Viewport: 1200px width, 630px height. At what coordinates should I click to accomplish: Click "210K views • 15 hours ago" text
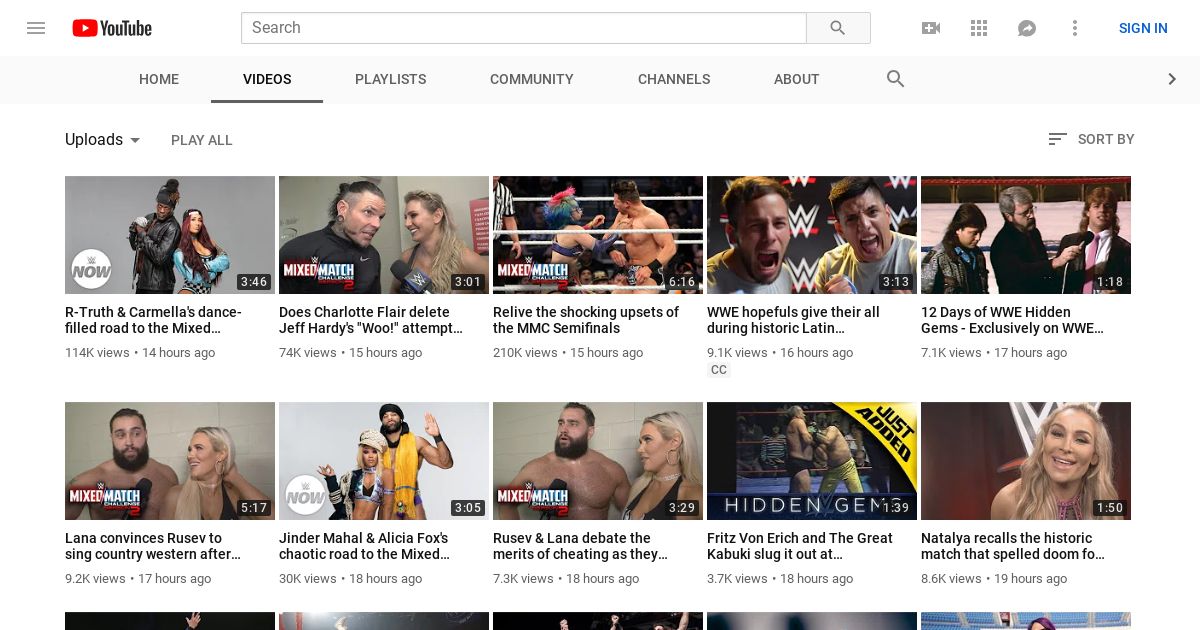(x=568, y=353)
